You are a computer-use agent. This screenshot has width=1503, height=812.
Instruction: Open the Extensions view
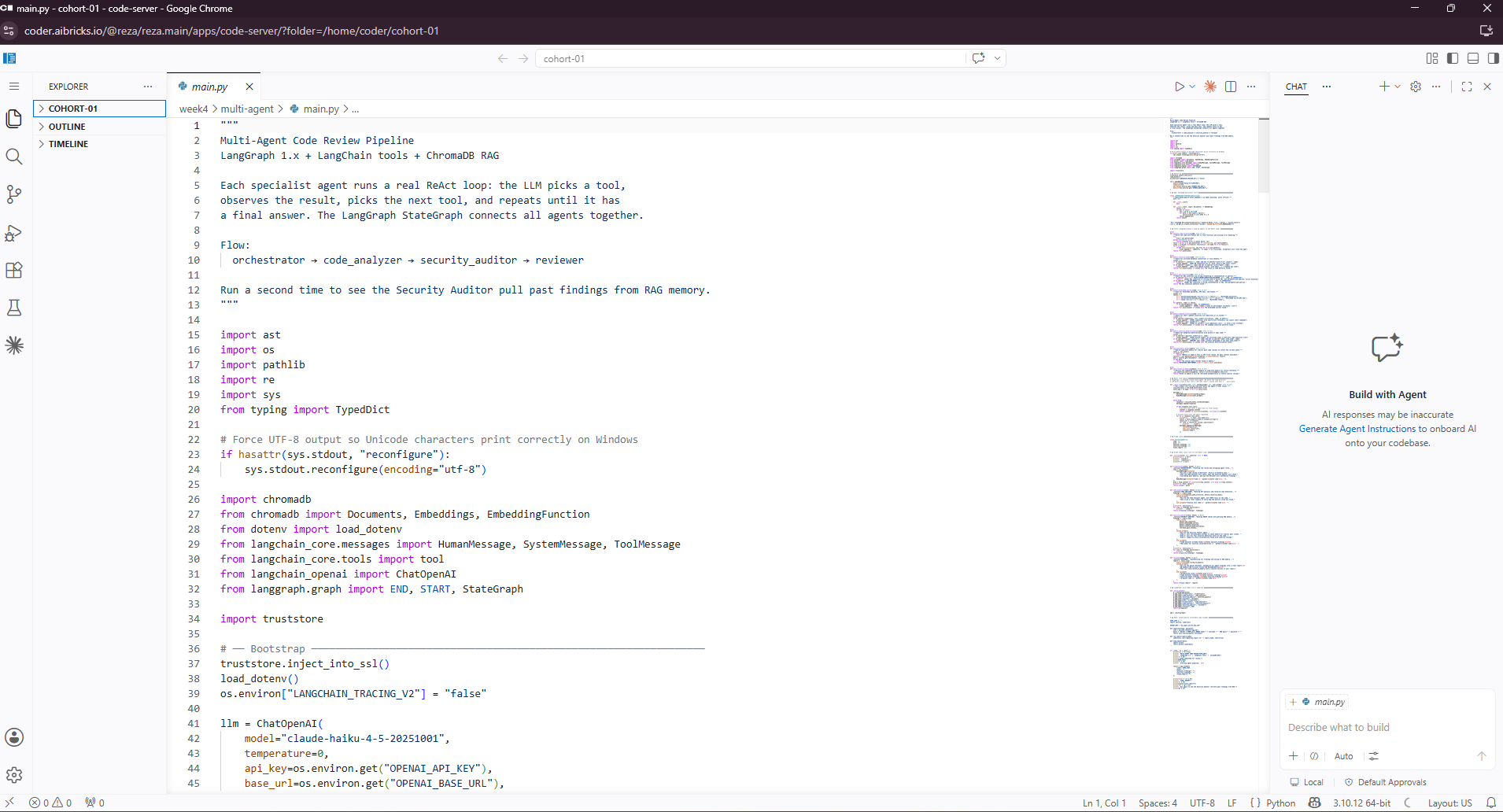(x=14, y=270)
